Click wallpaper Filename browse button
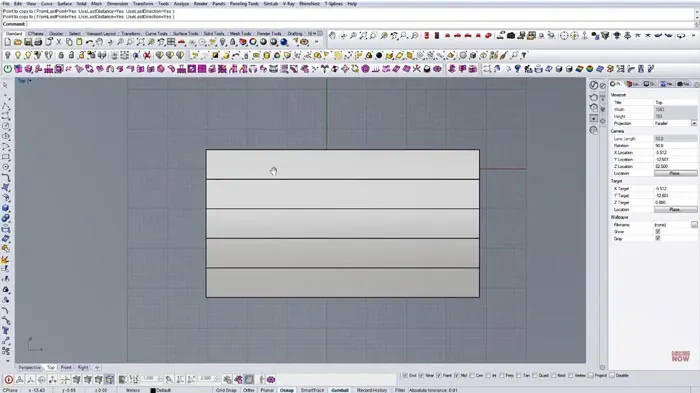 click(x=694, y=225)
